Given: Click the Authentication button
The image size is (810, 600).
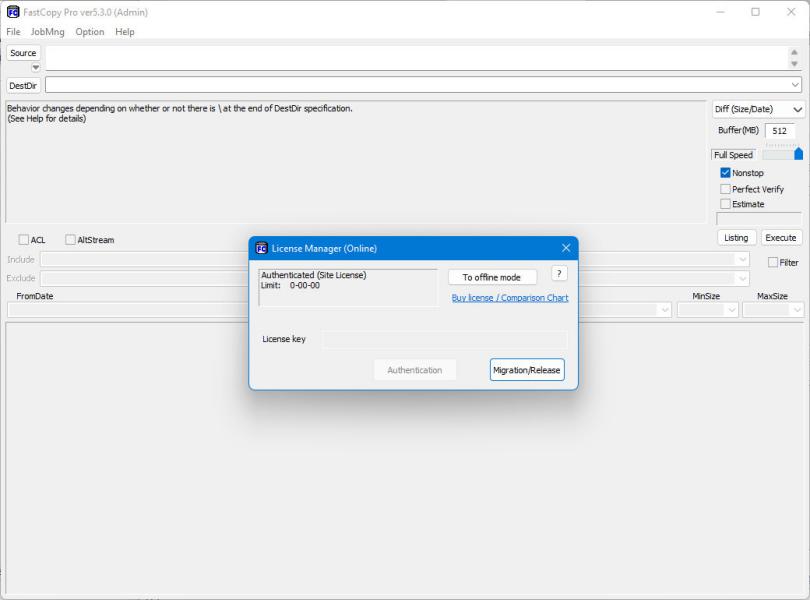Looking at the screenshot, I should click(415, 370).
